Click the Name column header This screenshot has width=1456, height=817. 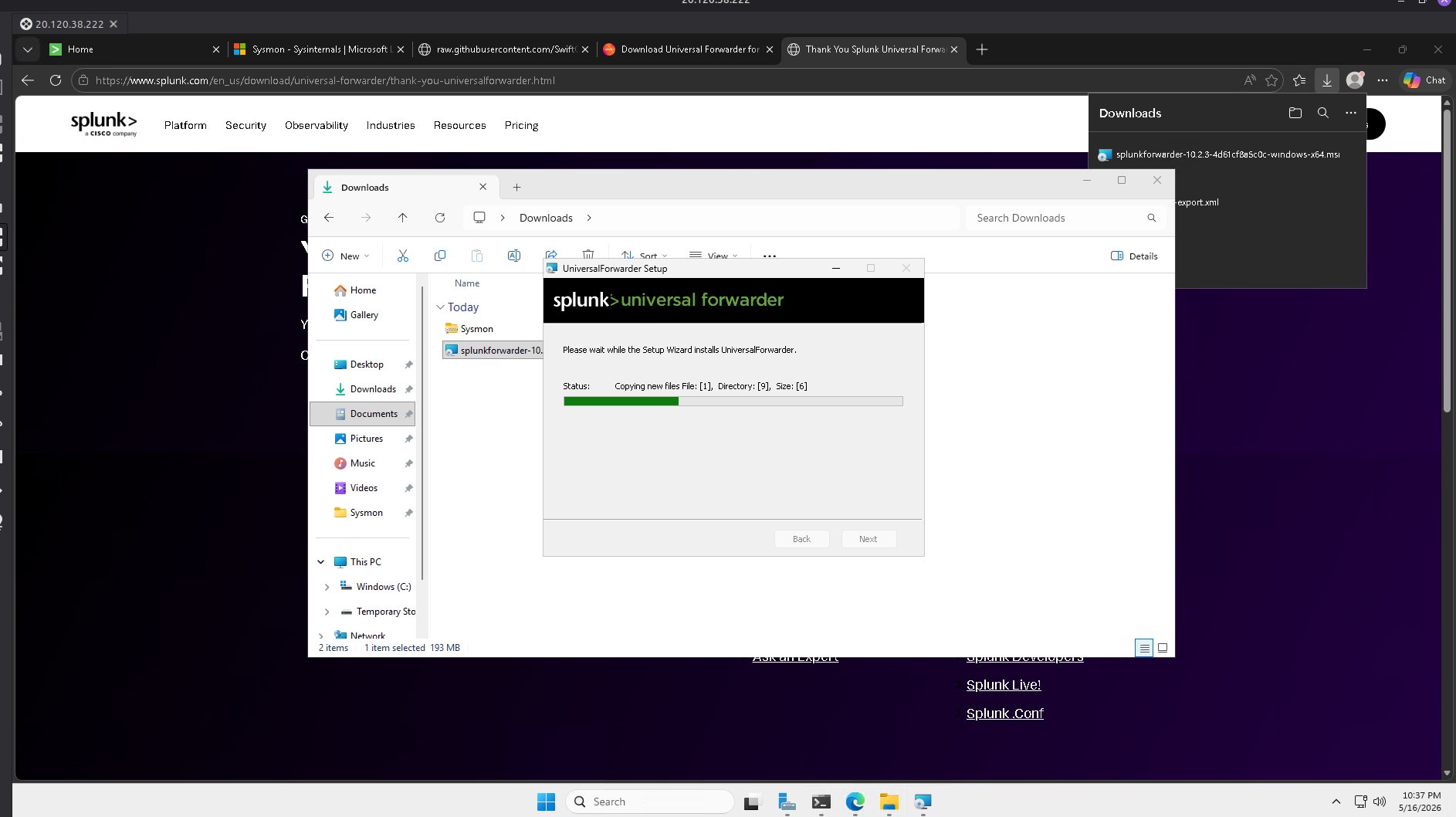467,283
